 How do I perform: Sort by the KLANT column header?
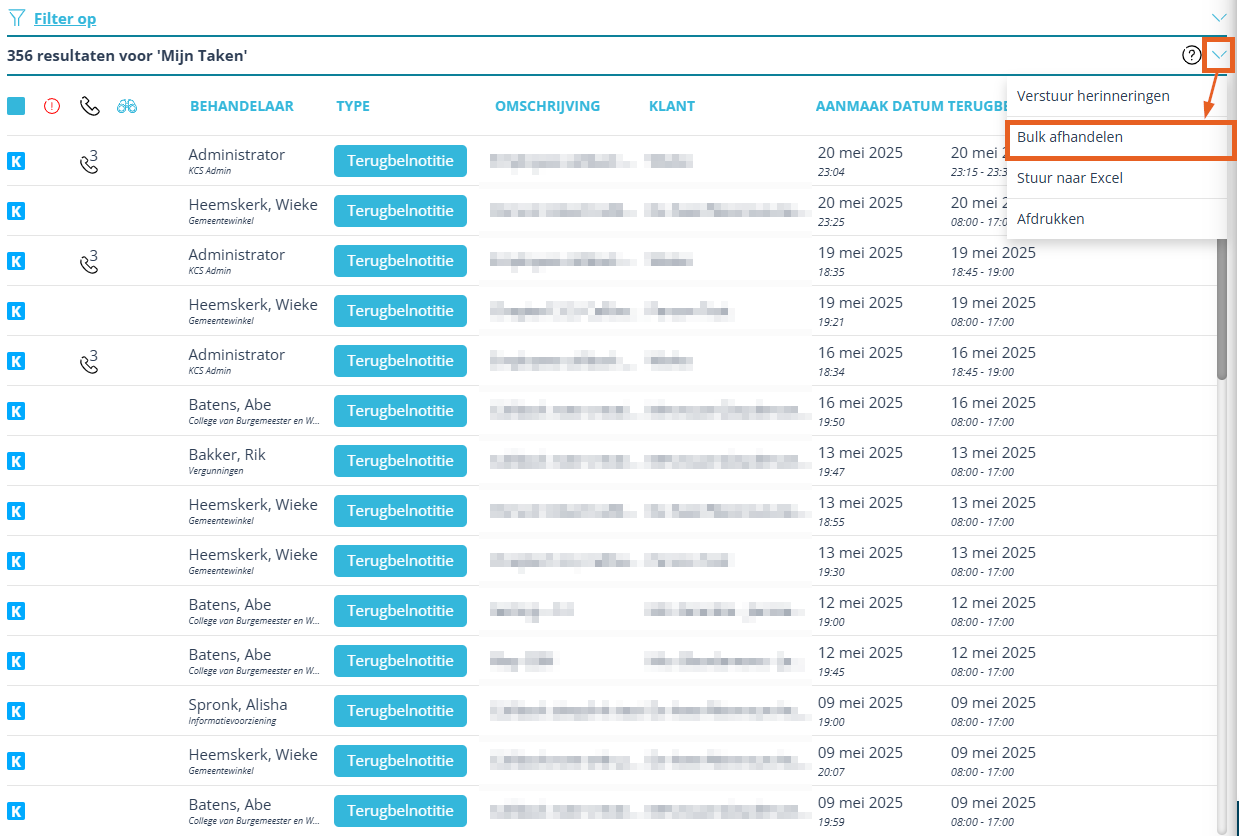(672, 106)
